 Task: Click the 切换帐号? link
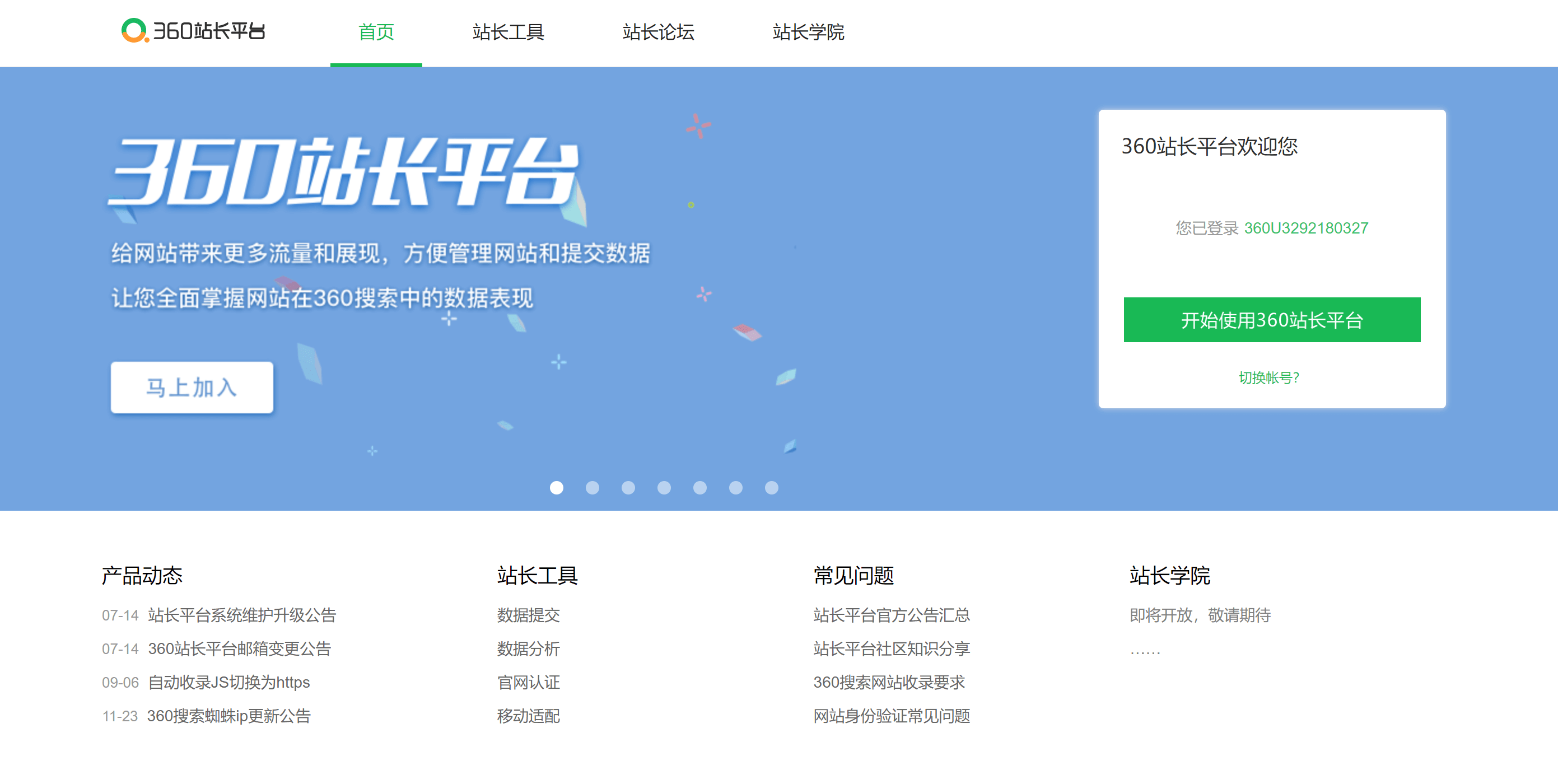click(1269, 377)
